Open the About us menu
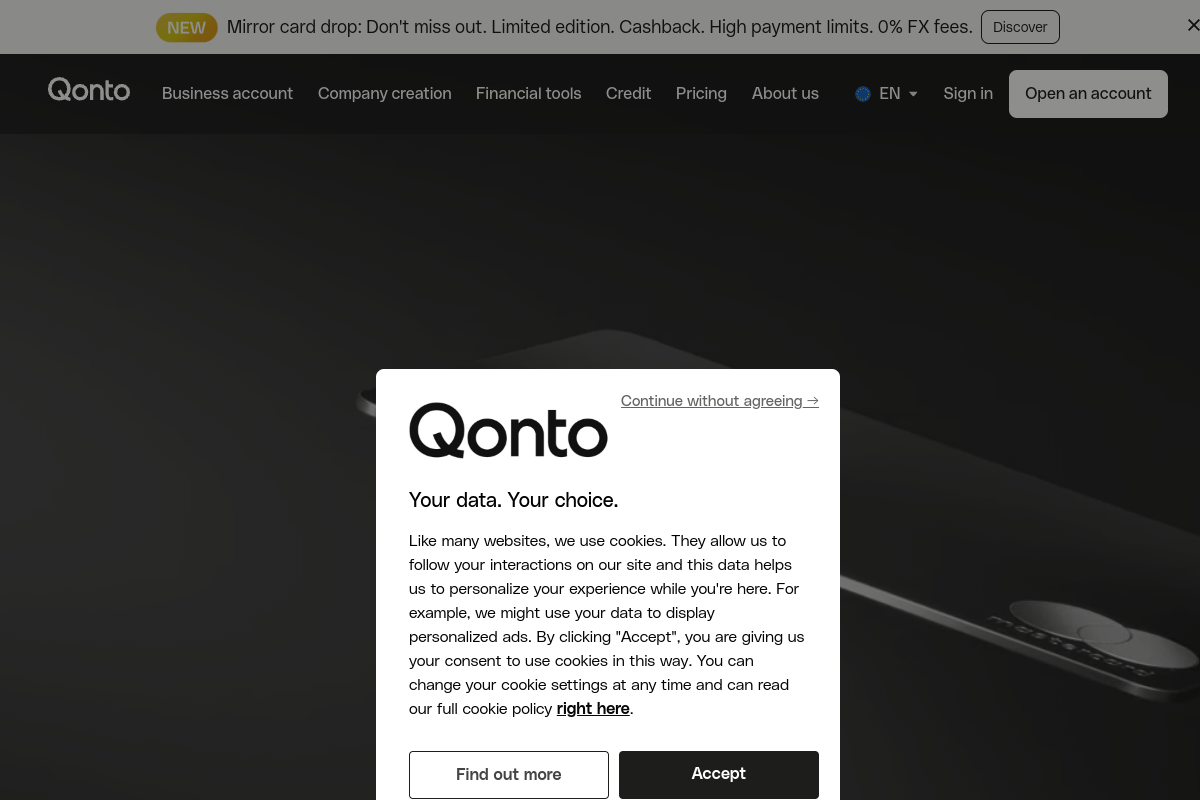The height and width of the screenshot is (800, 1200). click(x=785, y=93)
